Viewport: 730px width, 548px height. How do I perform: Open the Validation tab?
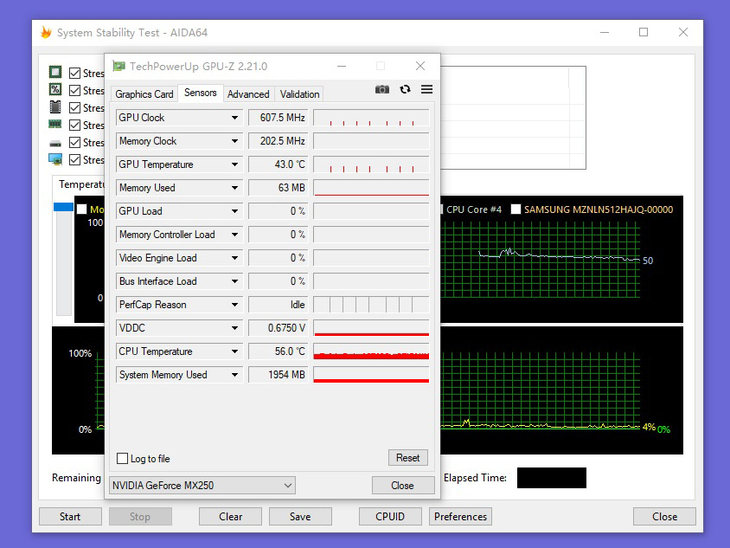[299, 94]
